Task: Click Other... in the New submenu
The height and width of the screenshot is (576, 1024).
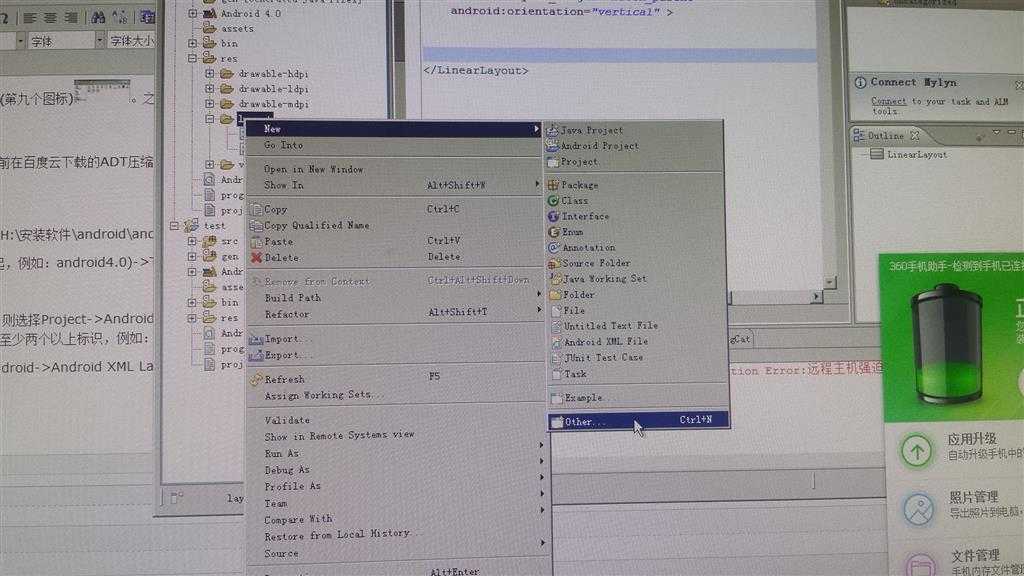Action: click(638, 421)
